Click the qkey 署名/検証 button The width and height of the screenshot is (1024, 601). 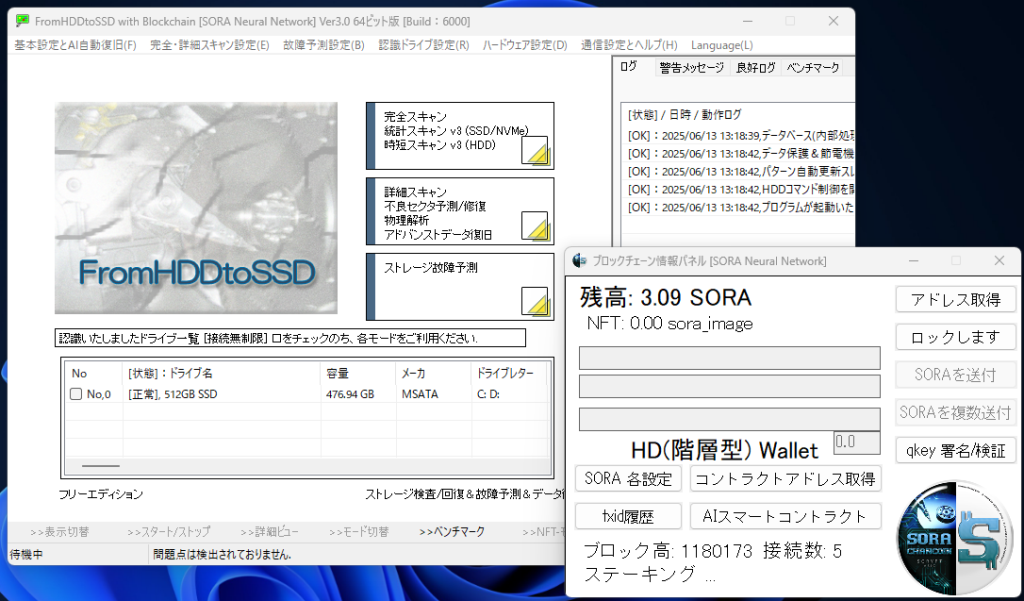[955, 451]
